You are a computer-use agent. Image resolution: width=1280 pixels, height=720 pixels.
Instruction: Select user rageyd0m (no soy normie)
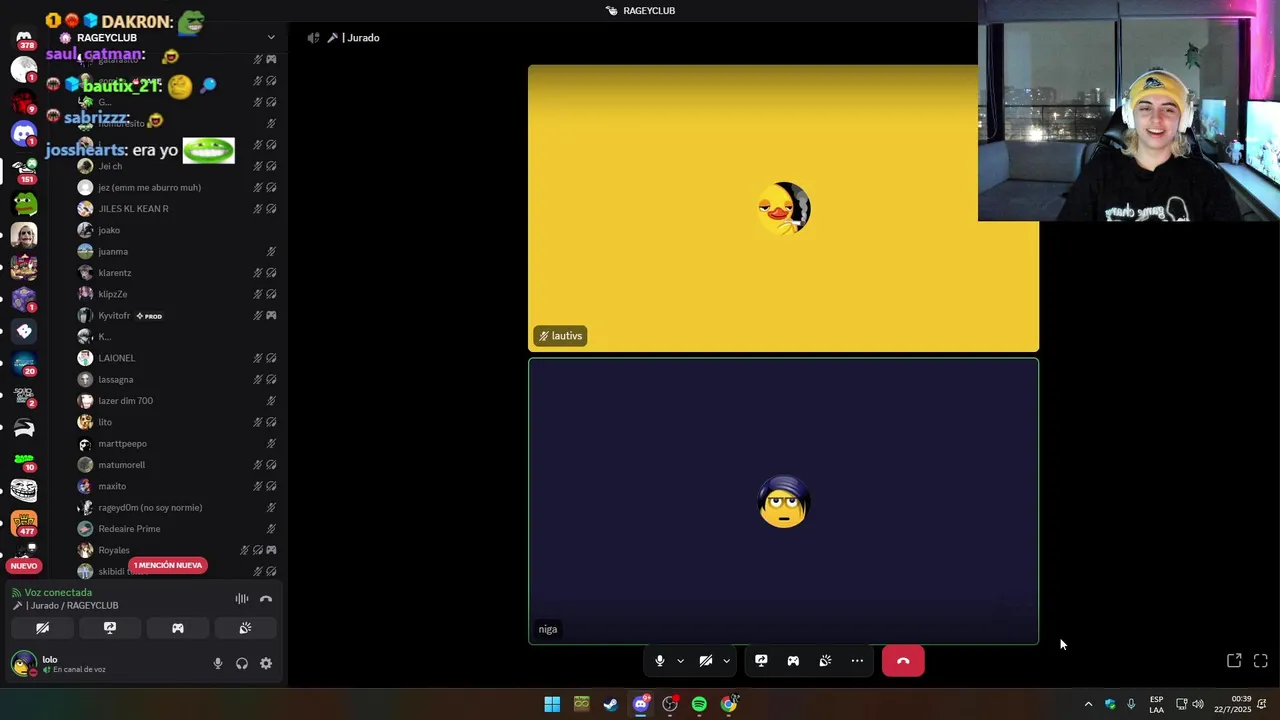coord(150,508)
